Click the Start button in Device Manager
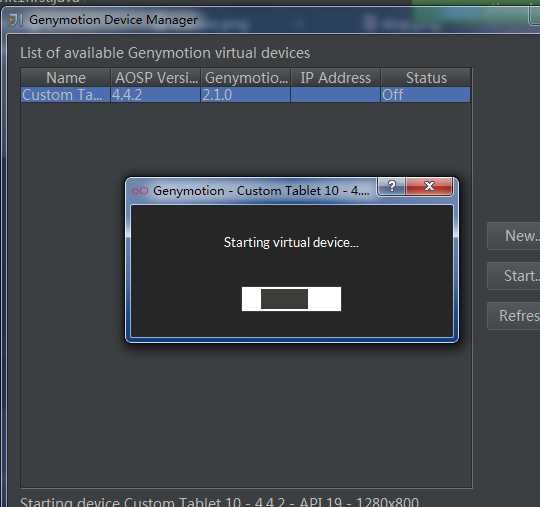This screenshot has height=507, width=540. pyautogui.click(x=514, y=276)
